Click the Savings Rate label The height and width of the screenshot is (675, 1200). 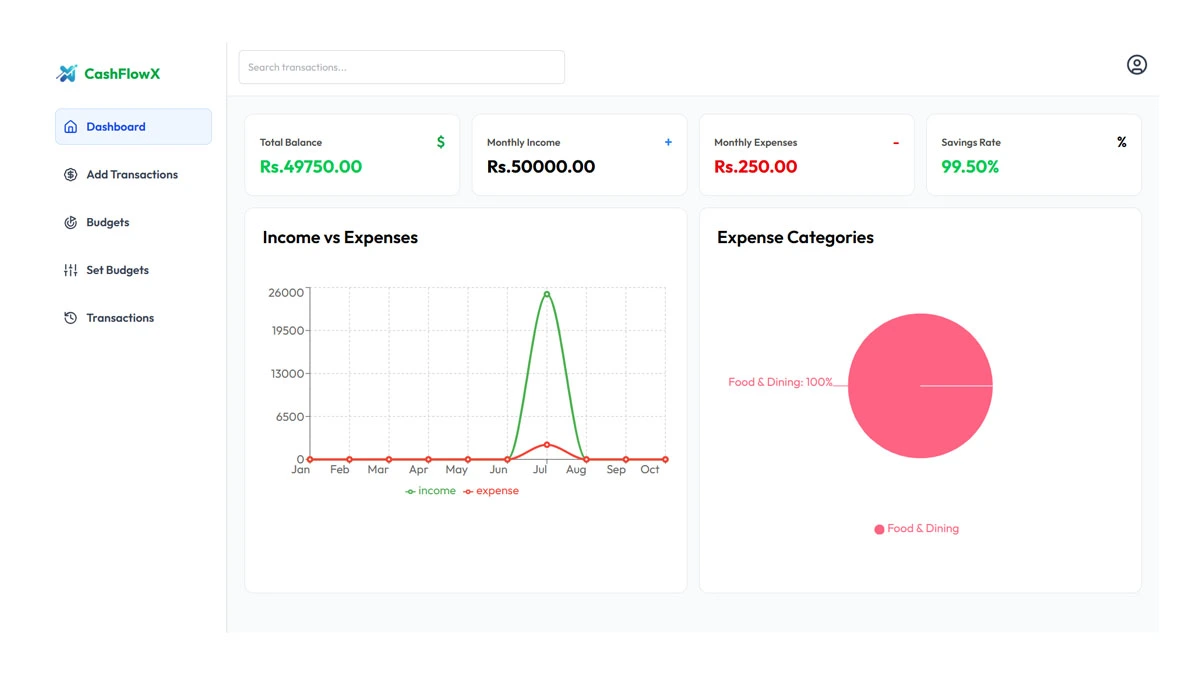(x=970, y=143)
